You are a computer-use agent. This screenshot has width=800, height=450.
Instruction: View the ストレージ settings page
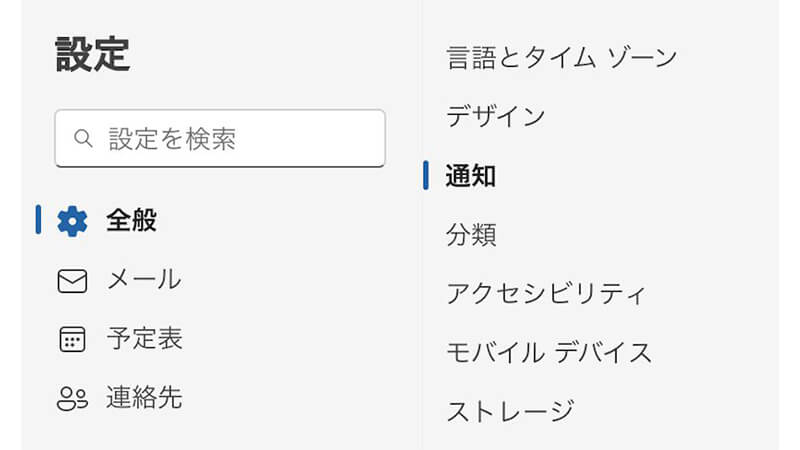click(510, 411)
